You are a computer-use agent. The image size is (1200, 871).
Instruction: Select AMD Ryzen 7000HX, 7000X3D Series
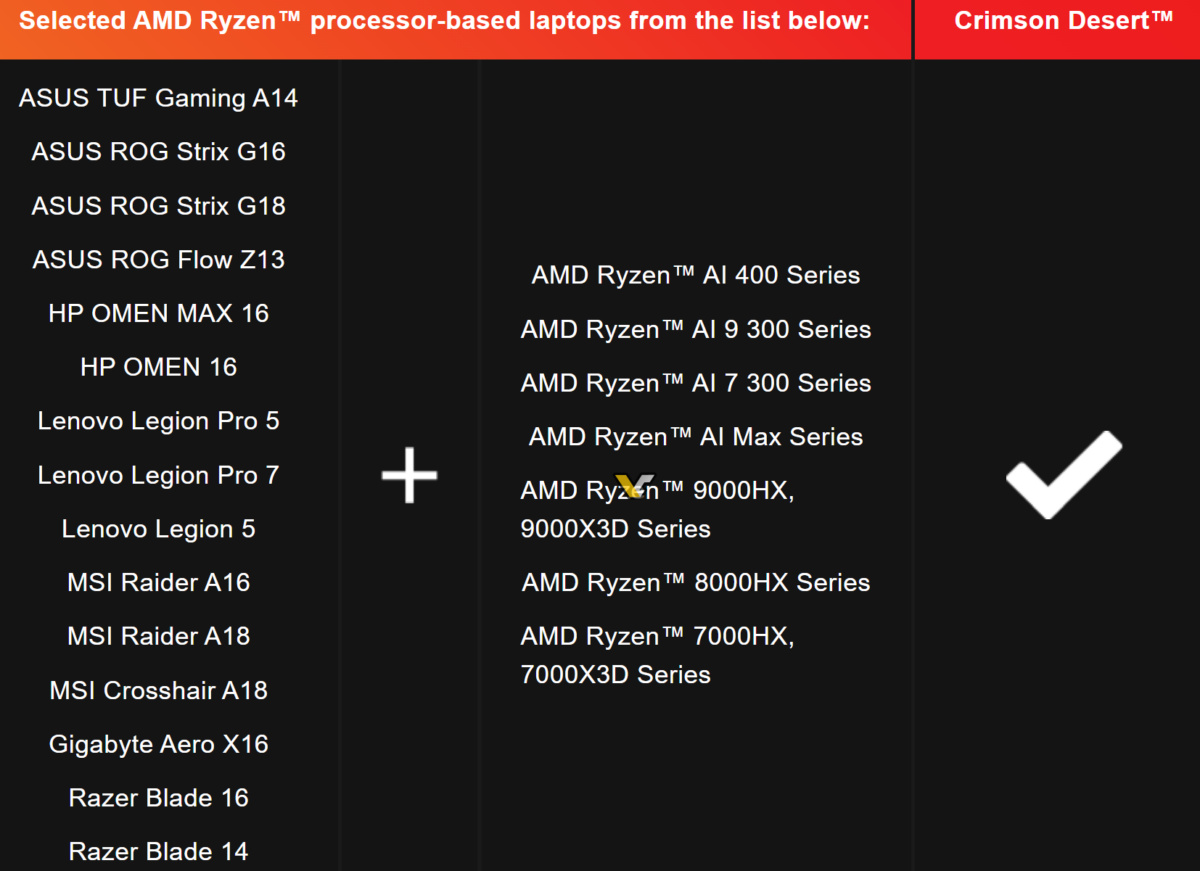[657, 655]
